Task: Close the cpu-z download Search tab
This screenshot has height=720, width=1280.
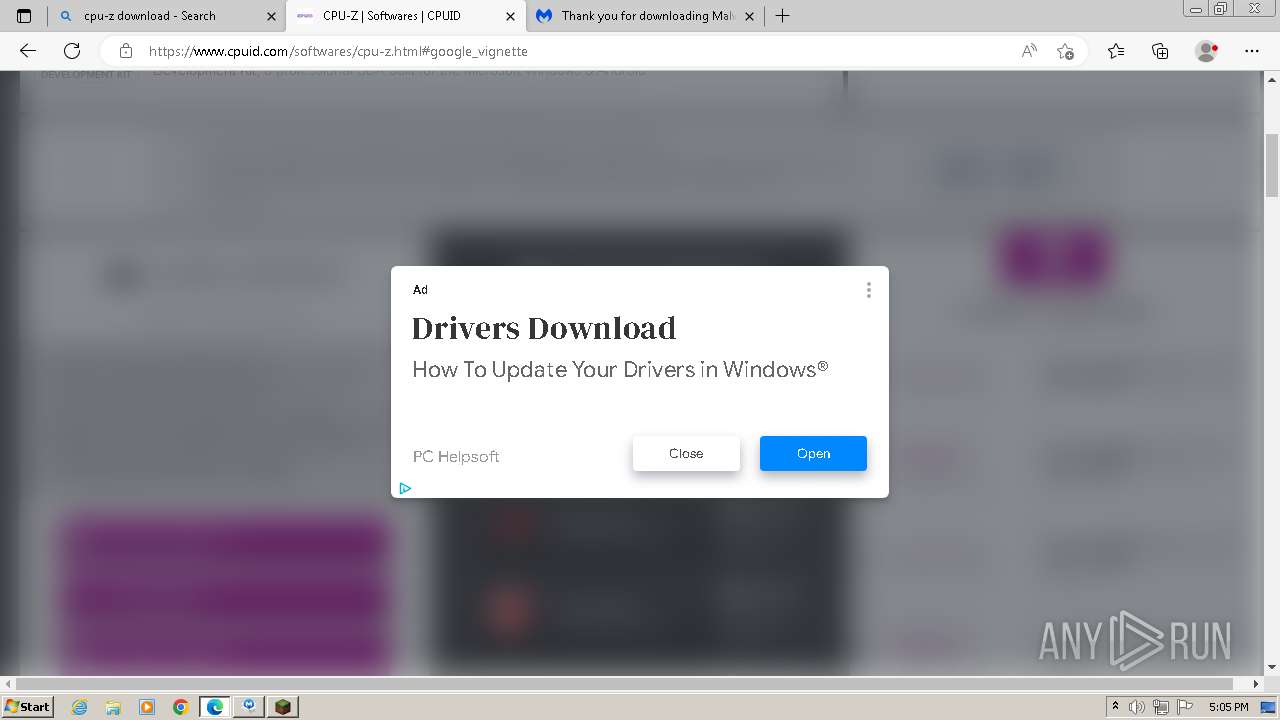Action: (x=271, y=16)
